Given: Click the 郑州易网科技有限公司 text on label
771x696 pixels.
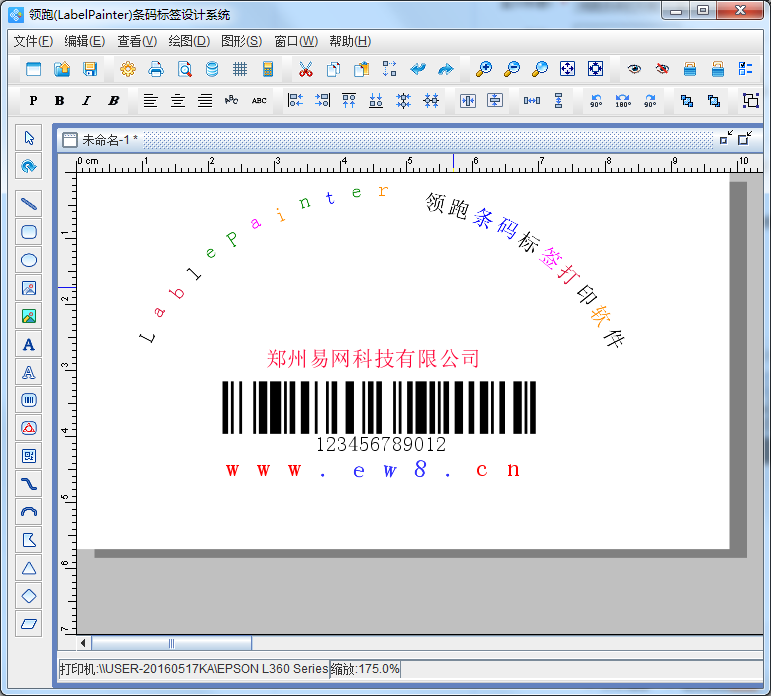Looking at the screenshot, I should coord(373,358).
